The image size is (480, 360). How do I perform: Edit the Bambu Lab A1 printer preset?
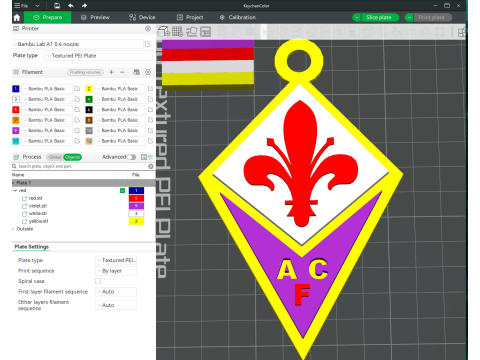tap(148, 44)
